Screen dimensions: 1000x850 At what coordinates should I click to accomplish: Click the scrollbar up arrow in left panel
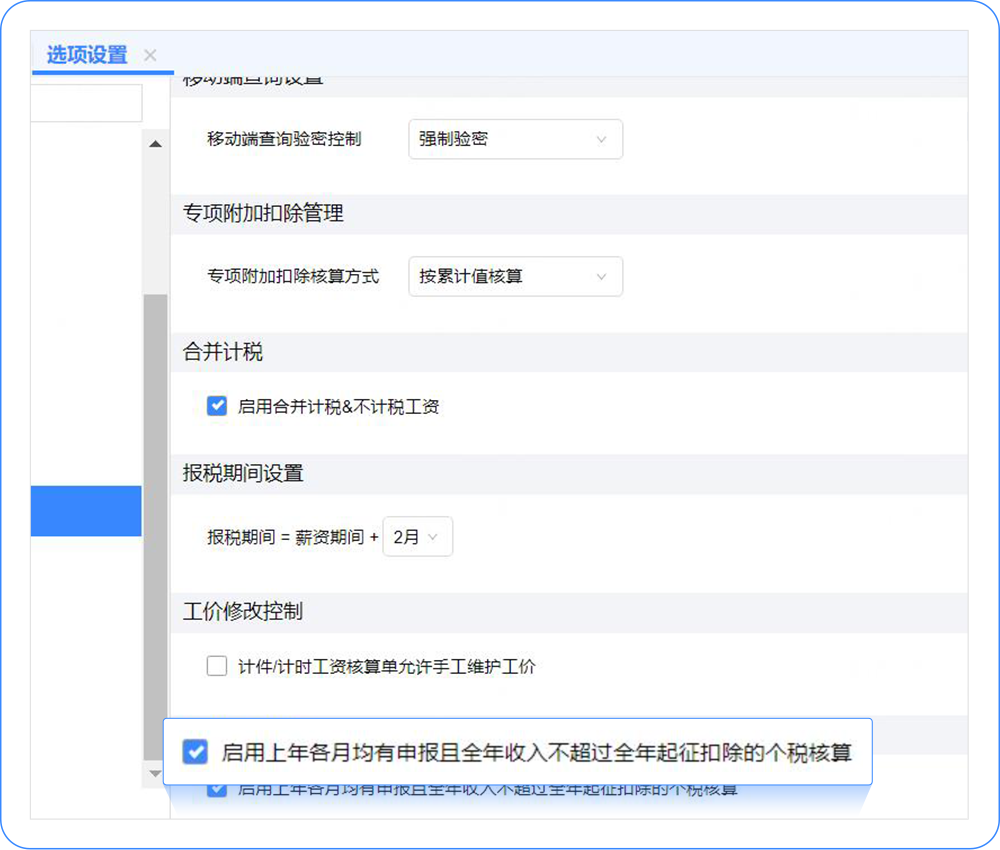(x=155, y=144)
